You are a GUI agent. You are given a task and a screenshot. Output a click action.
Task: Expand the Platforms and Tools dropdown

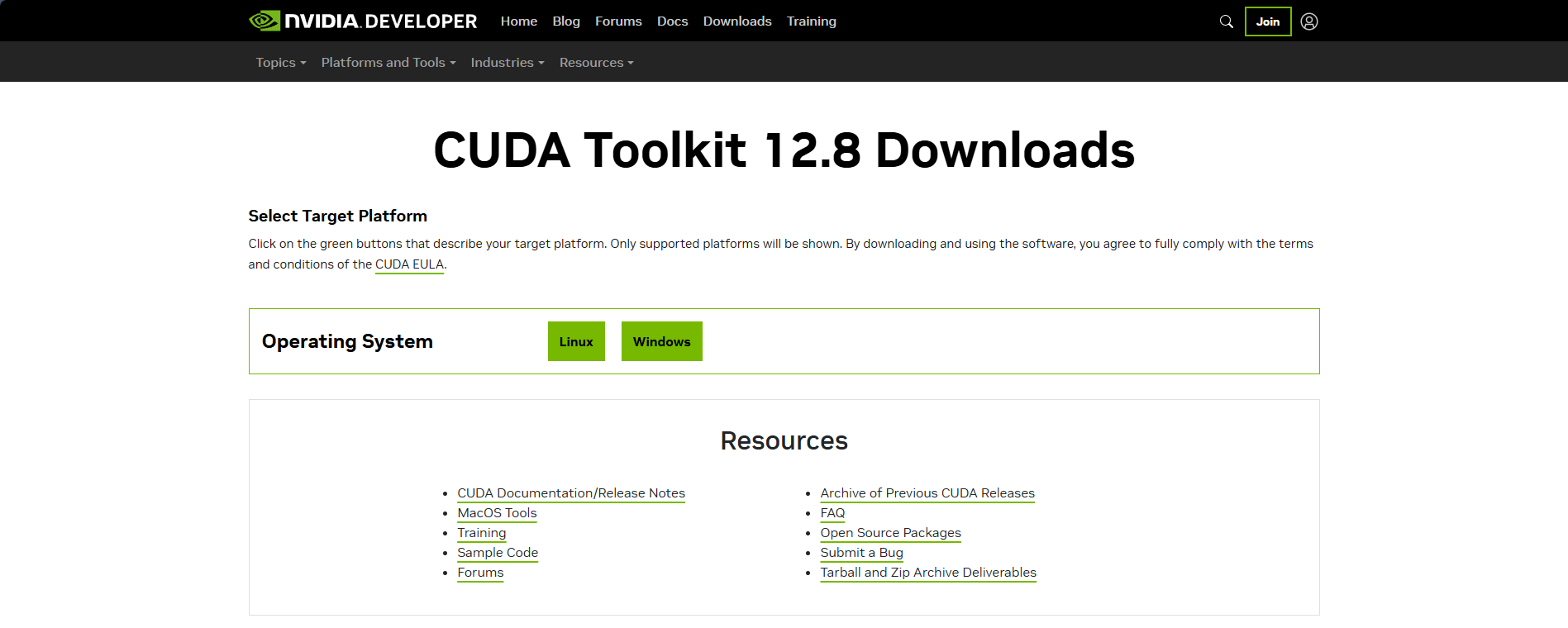pyautogui.click(x=388, y=63)
